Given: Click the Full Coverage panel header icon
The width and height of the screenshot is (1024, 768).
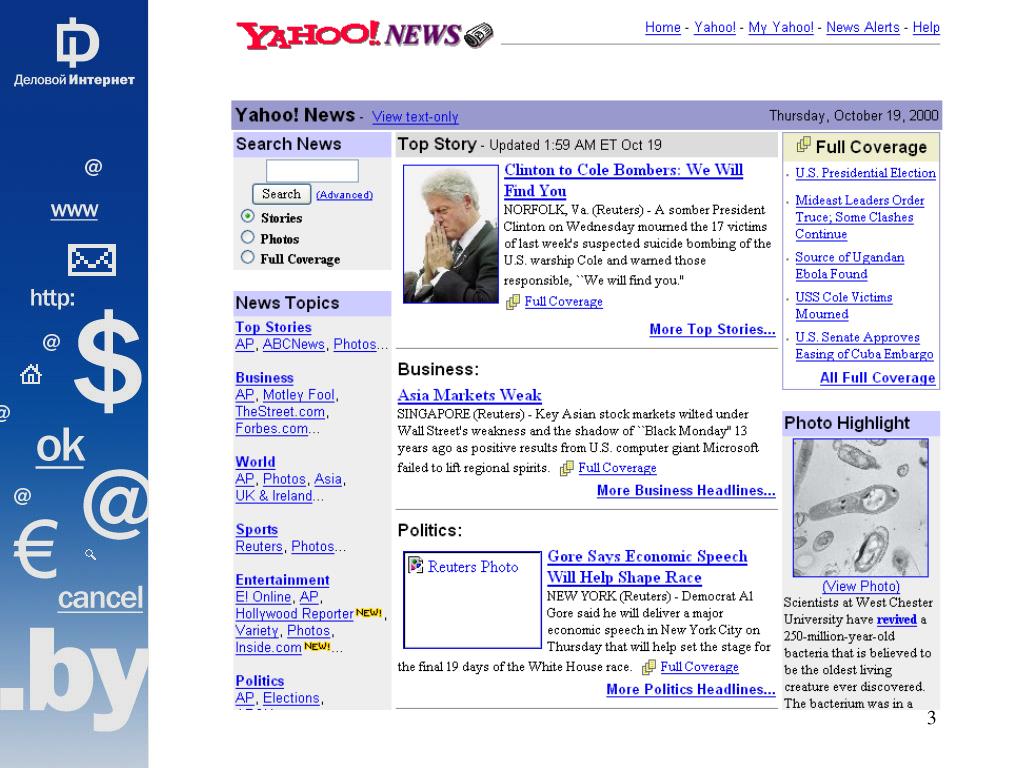Looking at the screenshot, I should coord(804,145).
